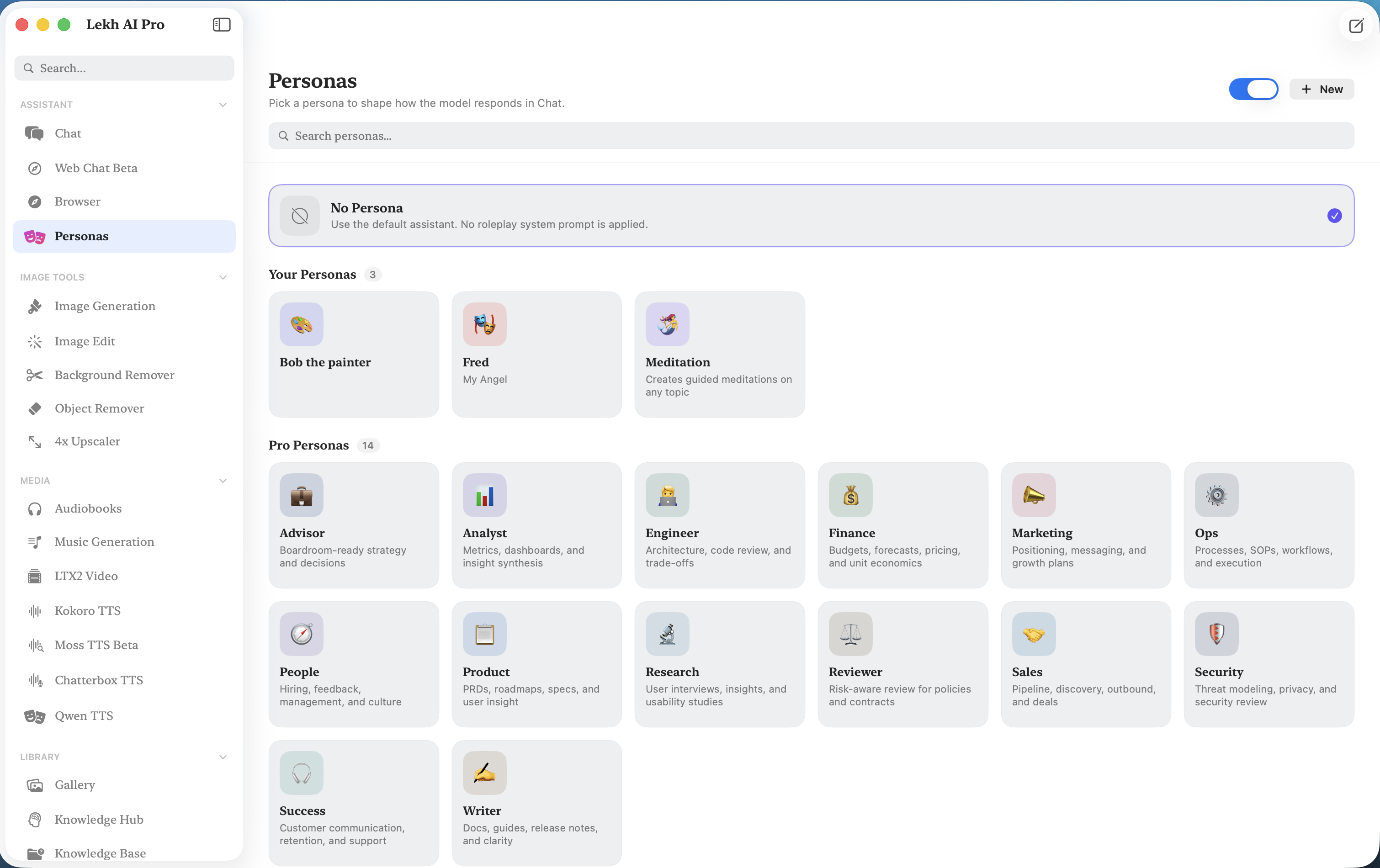1380x868 pixels.
Task: Collapse the IMAGE TOOLS section
Action: tap(223, 277)
